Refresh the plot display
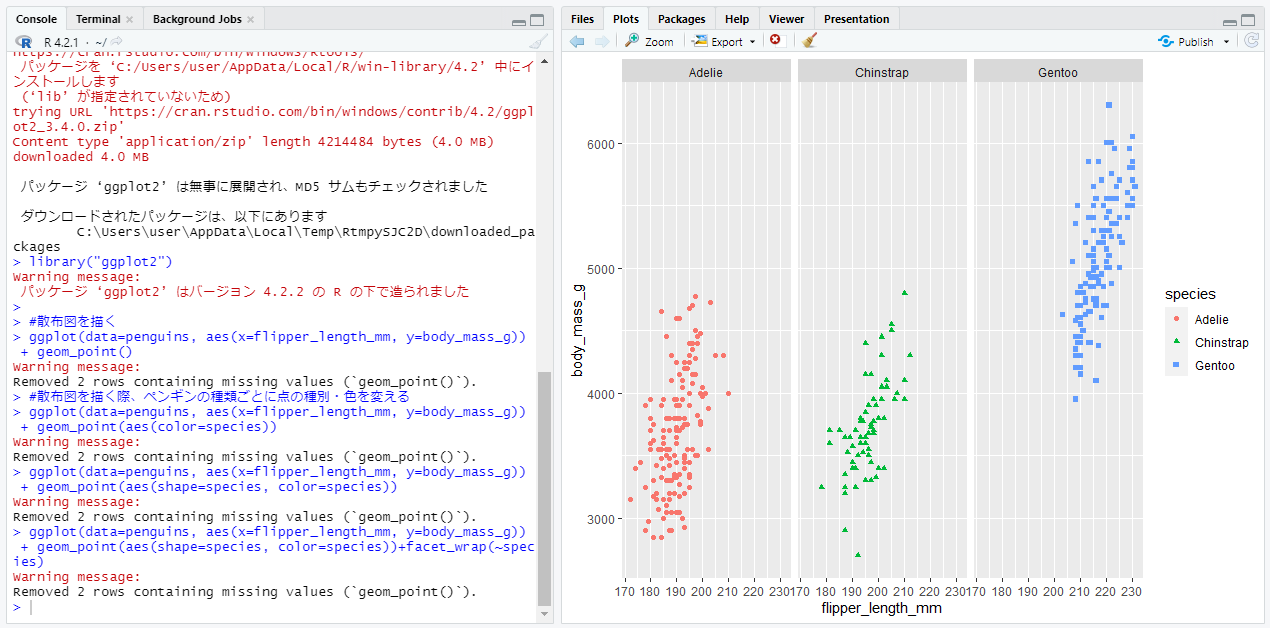Screen dimensions: 1270x628 point(1251,41)
